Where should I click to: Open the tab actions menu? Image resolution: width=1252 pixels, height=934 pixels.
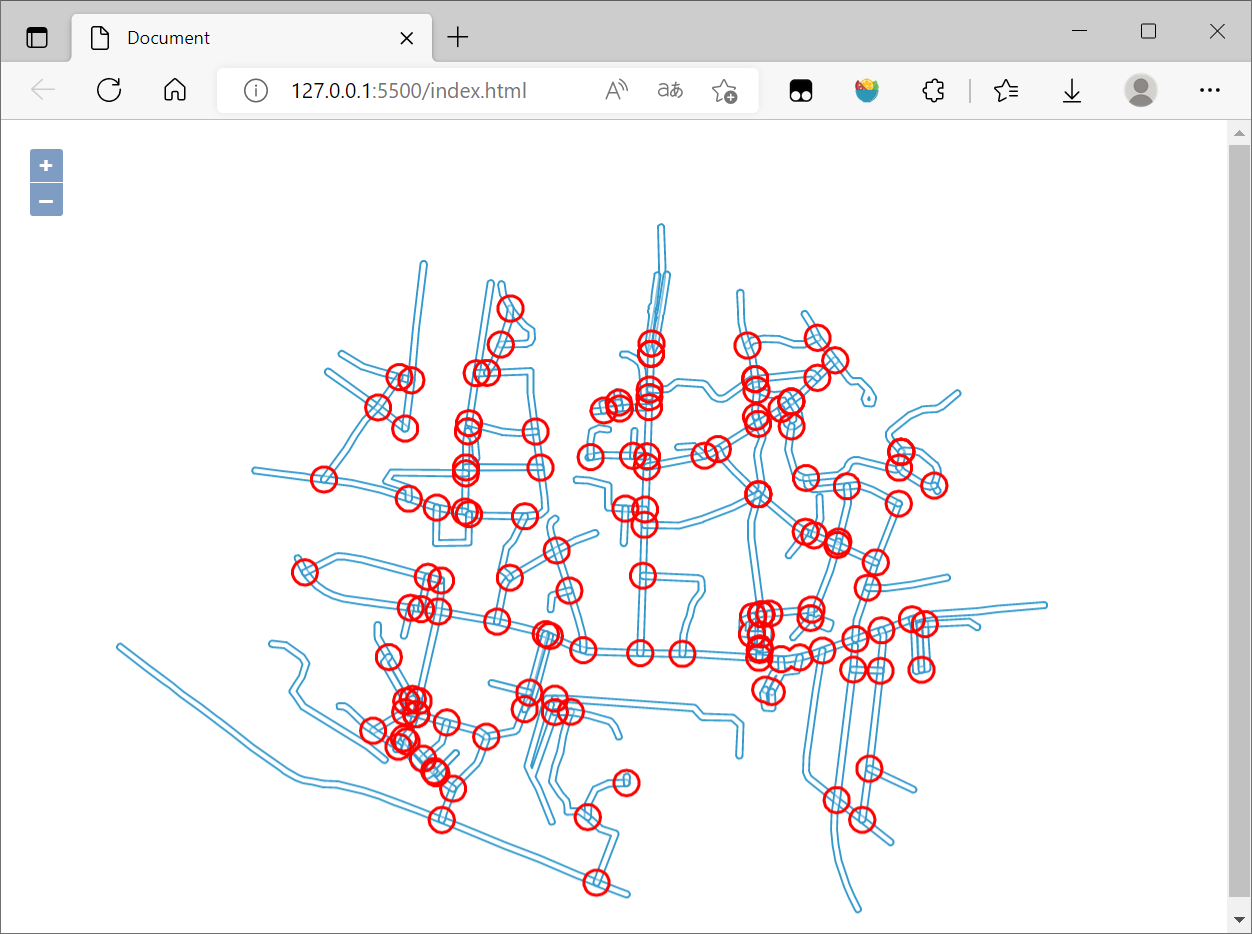(x=37, y=38)
